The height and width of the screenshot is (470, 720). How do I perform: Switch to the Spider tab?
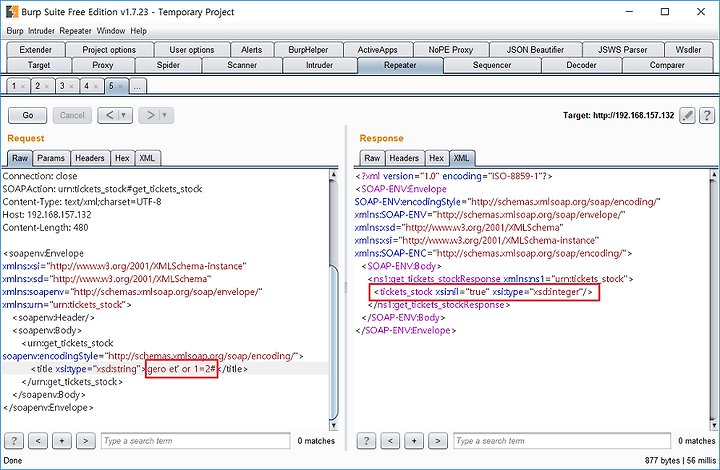tap(168, 65)
